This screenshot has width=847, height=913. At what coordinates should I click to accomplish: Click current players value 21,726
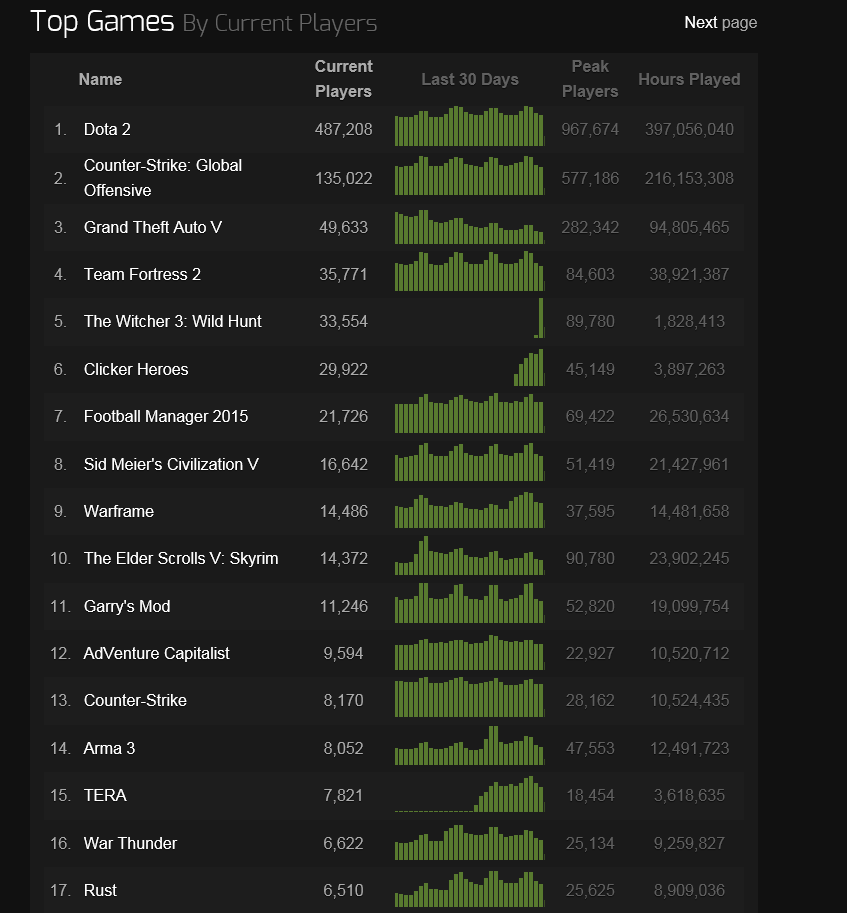click(343, 416)
